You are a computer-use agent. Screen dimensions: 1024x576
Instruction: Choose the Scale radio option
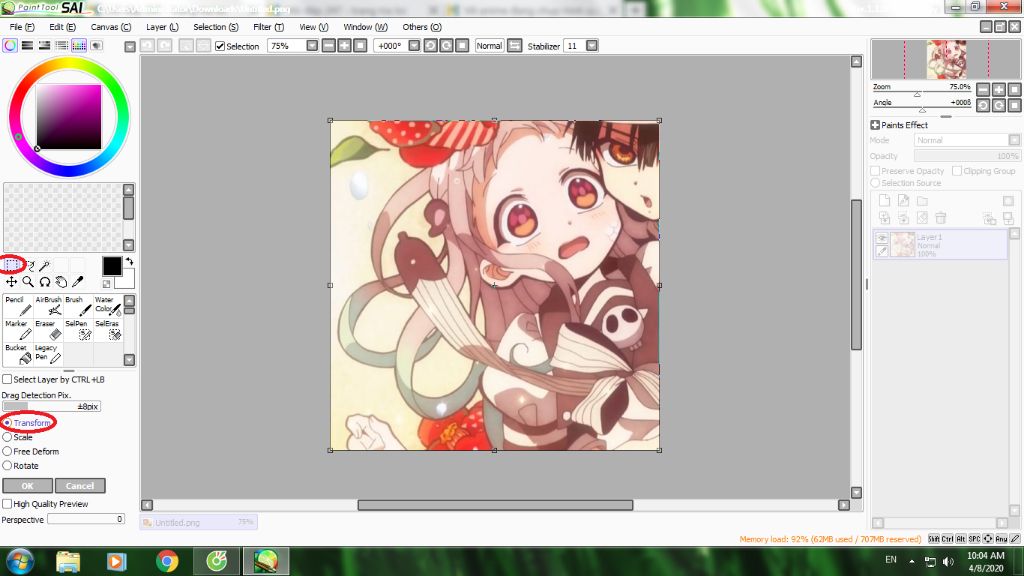pos(7,437)
